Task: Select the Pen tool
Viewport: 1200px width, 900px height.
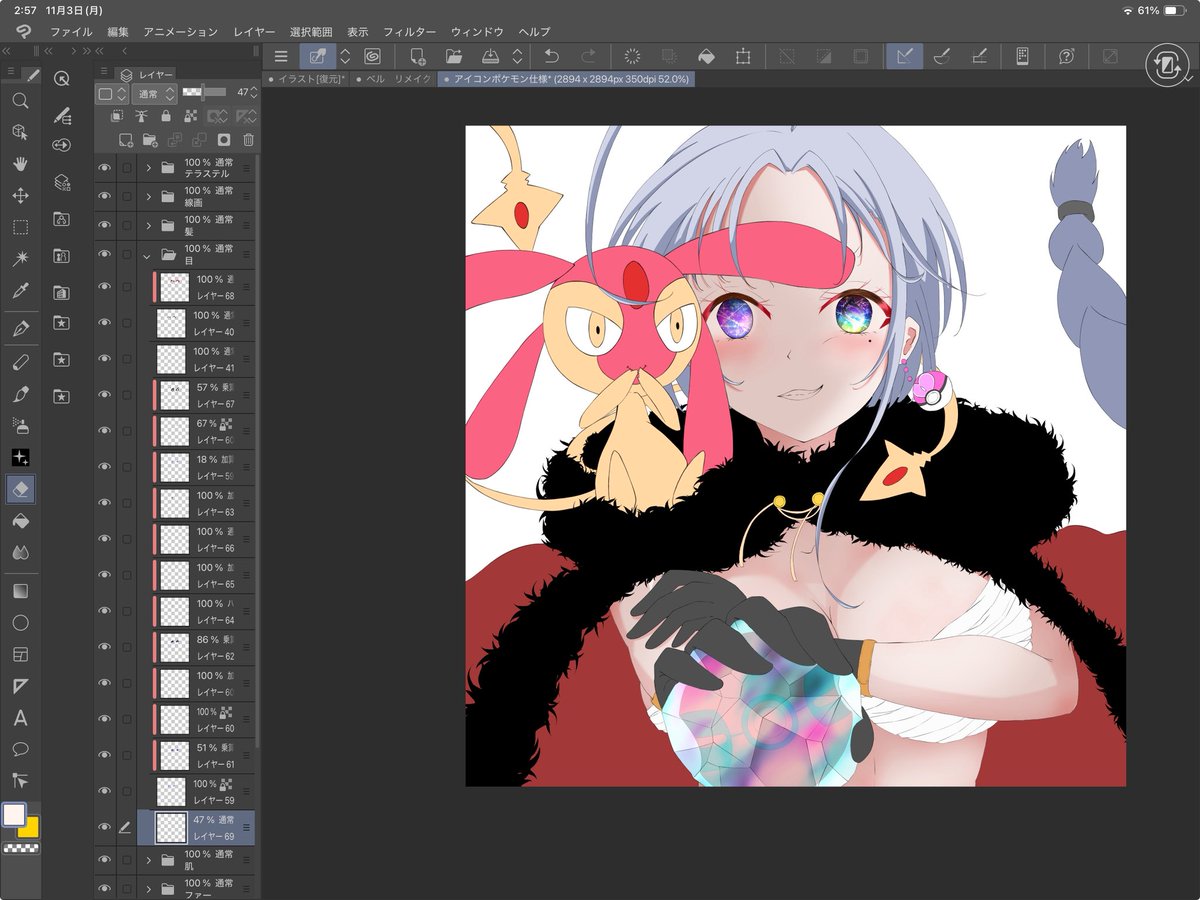Action: point(20,328)
